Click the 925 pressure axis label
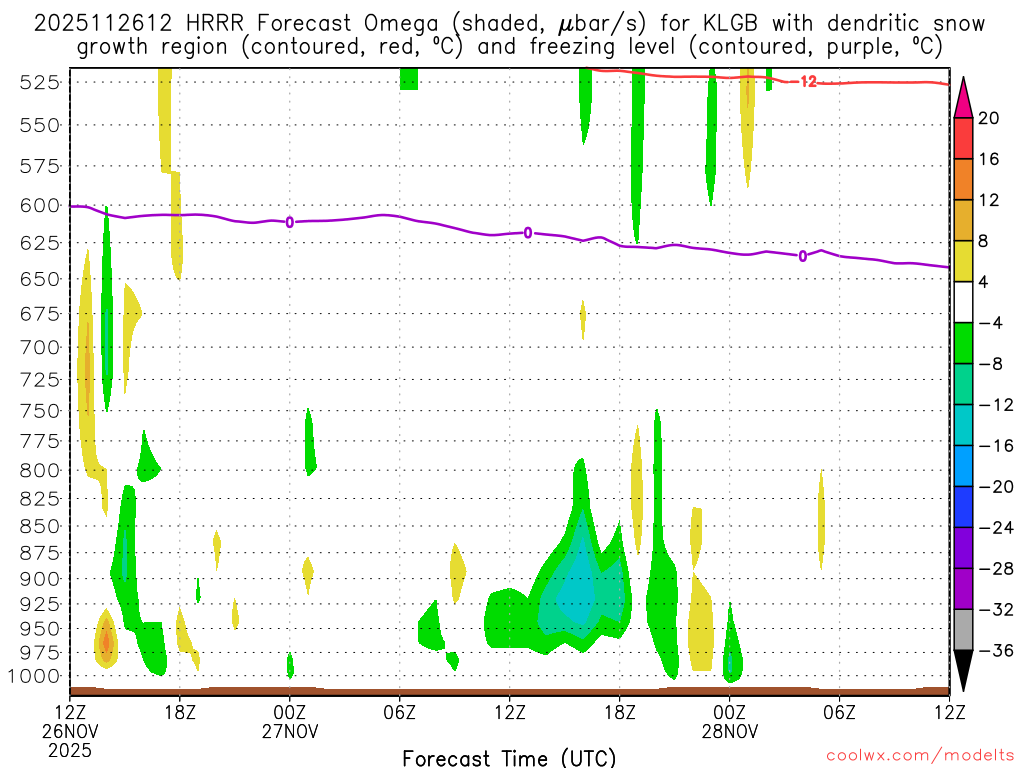This screenshot has width=1024, height=768. click(x=40, y=604)
